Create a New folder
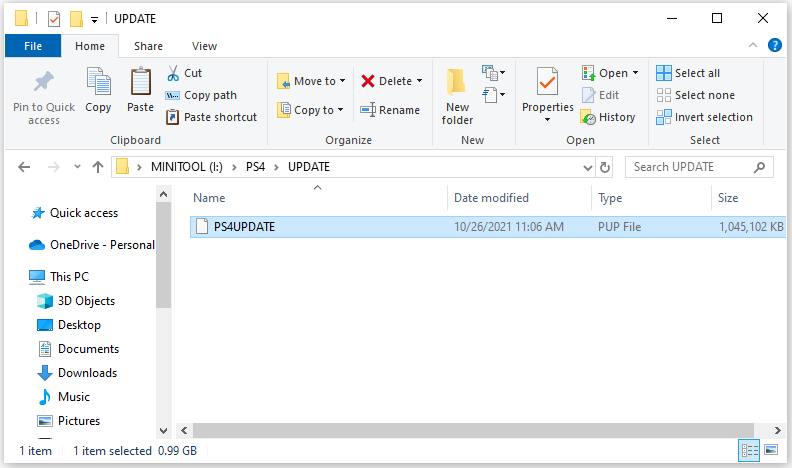792x468 pixels. [x=457, y=96]
